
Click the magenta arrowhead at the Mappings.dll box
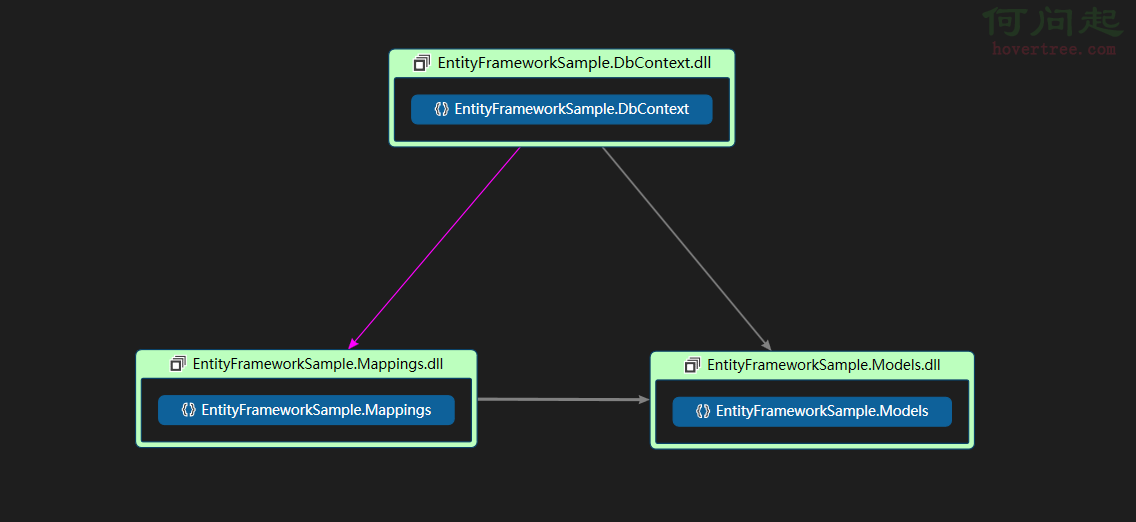coord(353,343)
